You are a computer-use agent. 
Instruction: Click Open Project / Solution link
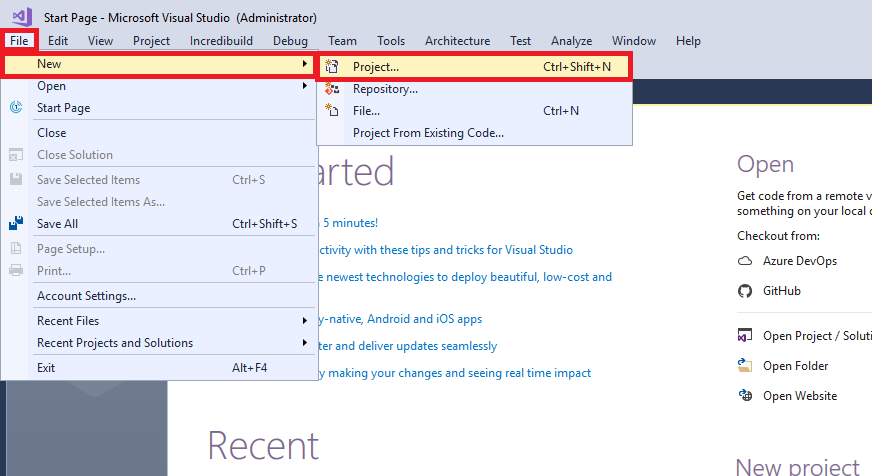(x=818, y=336)
